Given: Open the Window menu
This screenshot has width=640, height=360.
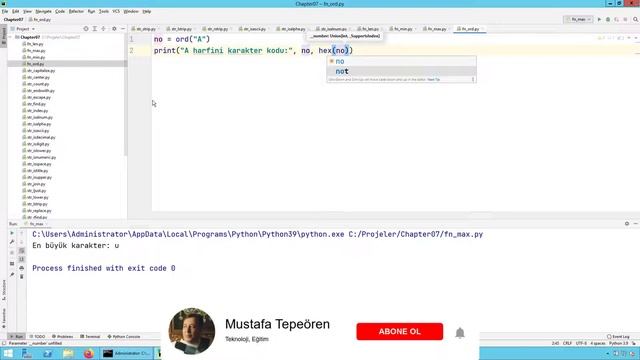Looking at the screenshot, I should click(x=131, y=11).
